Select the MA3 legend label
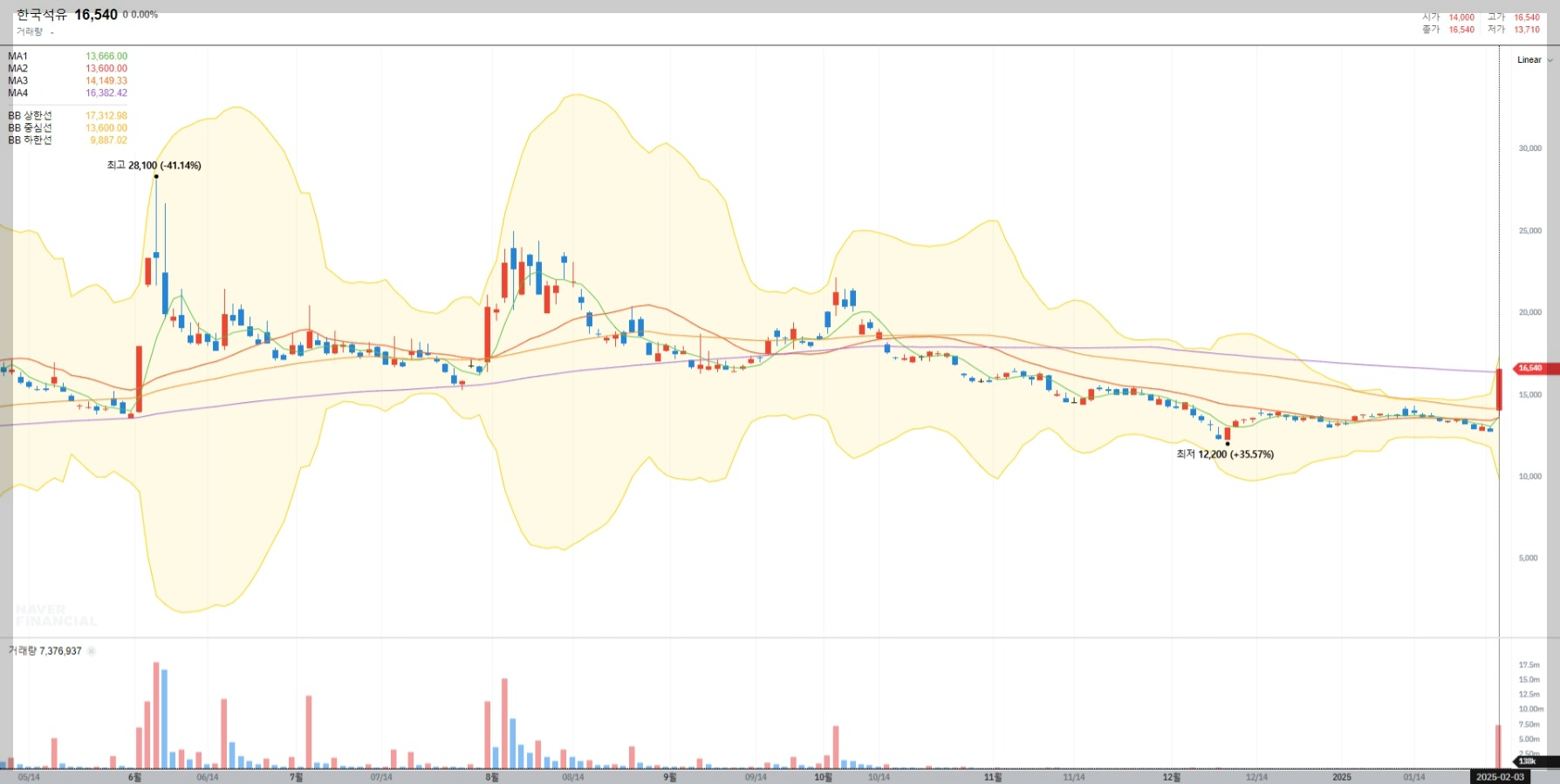Viewport: 1560px width, 784px height. click(x=17, y=80)
